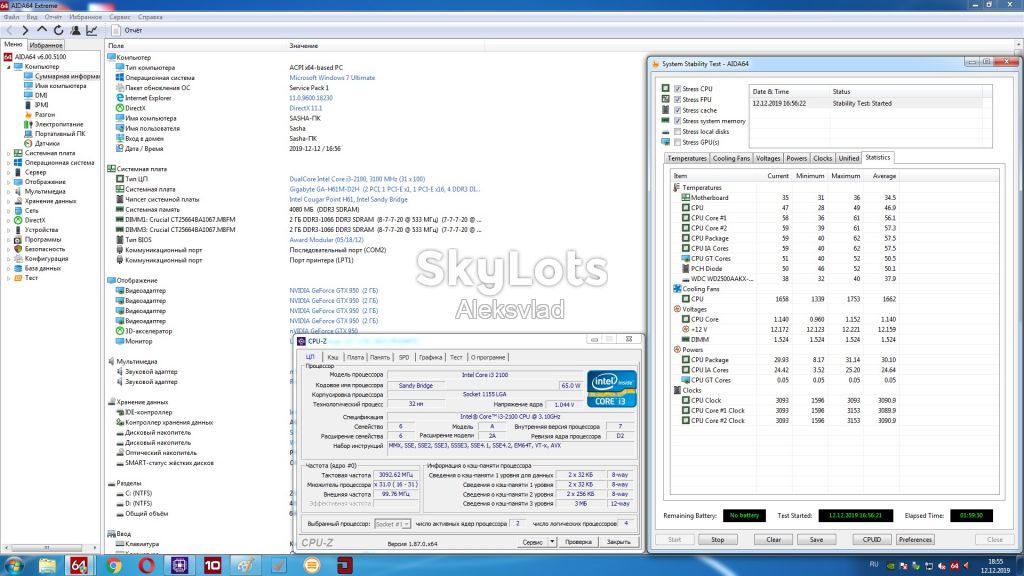The height and width of the screenshot is (576, 1024).
Task: Enable the Stress local disks checkbox
Action: [677, 132]
